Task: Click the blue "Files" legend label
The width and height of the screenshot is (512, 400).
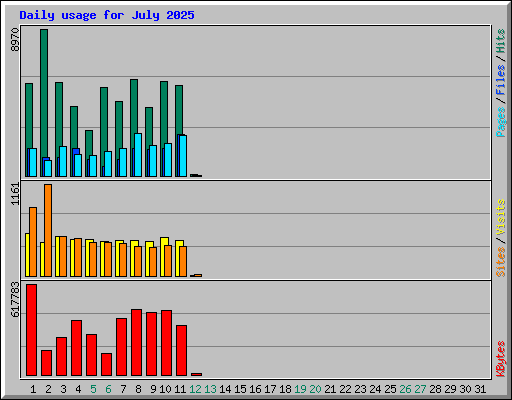Action: (501, 80)
